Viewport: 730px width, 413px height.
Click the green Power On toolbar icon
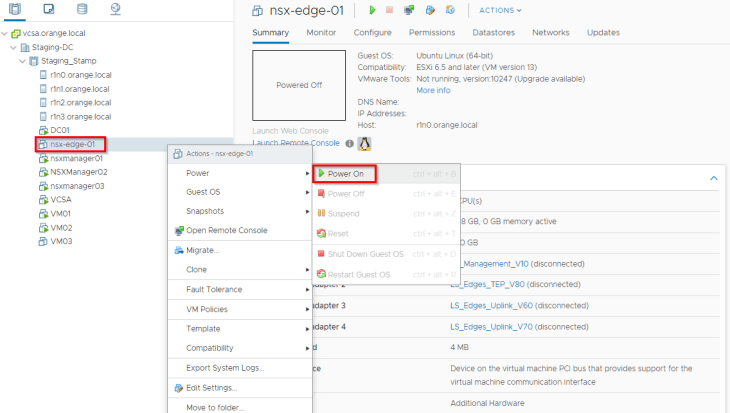tap(372, 11)
